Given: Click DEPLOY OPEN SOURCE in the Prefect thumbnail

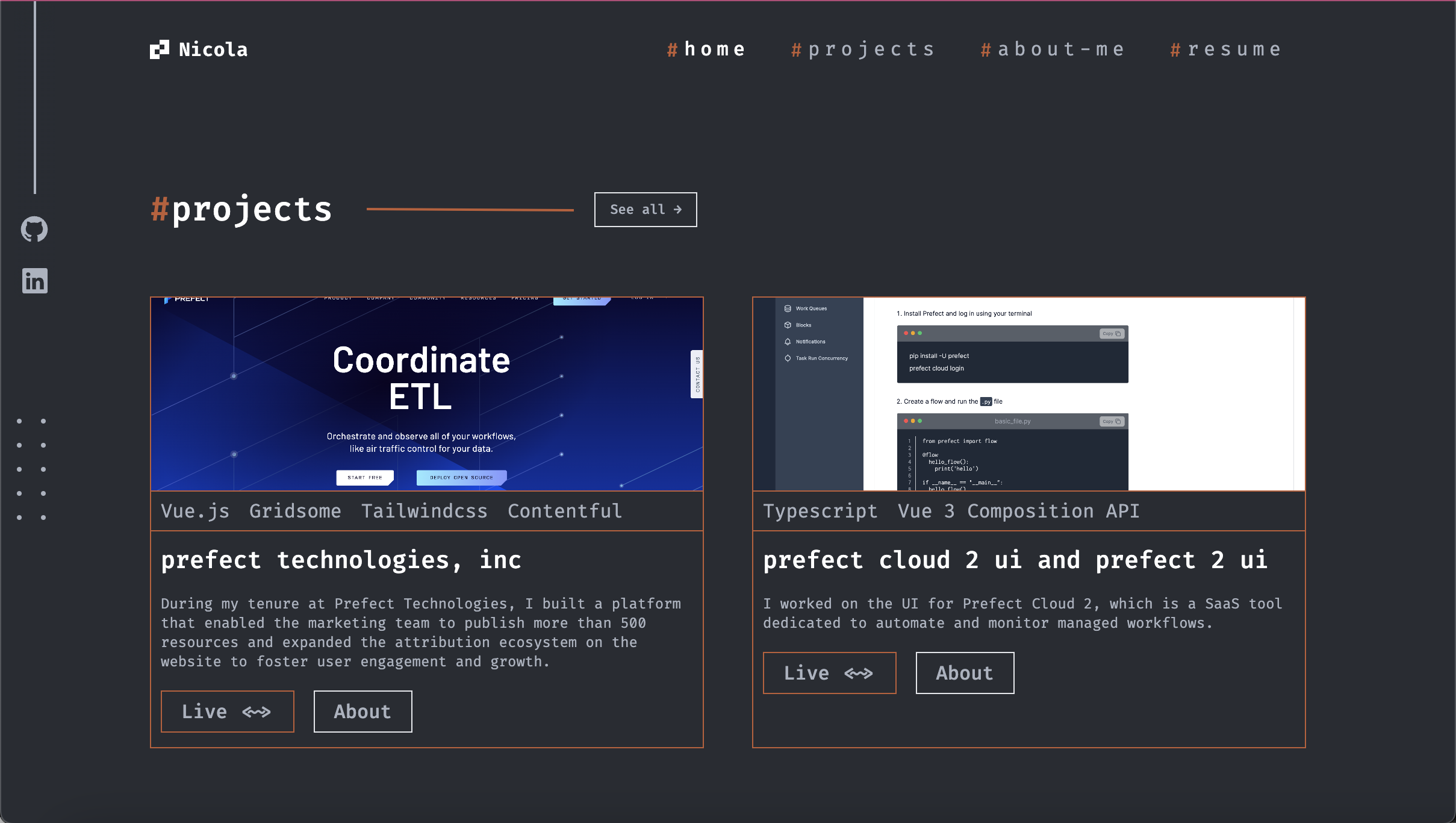Looking at the screenshot, I should coord(462,477).
